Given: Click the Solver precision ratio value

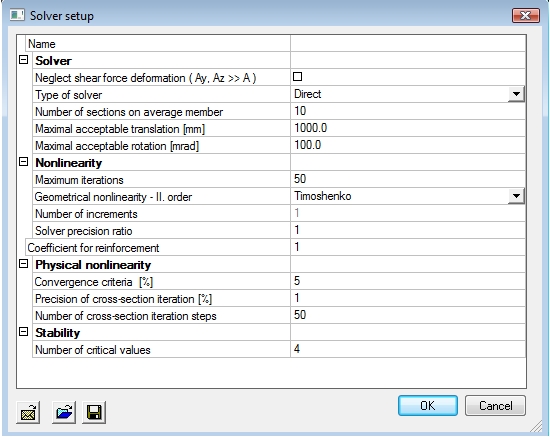Looking at the screenshot, I should coord(408,230).
